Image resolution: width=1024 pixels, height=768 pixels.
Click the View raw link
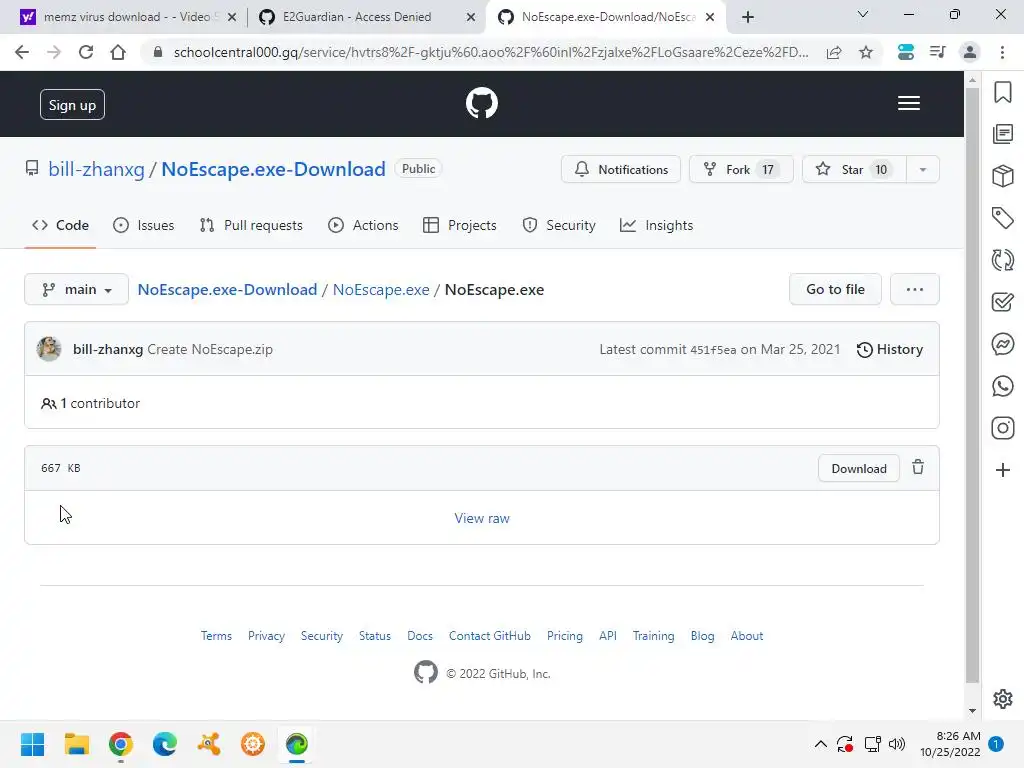point(482,518)
